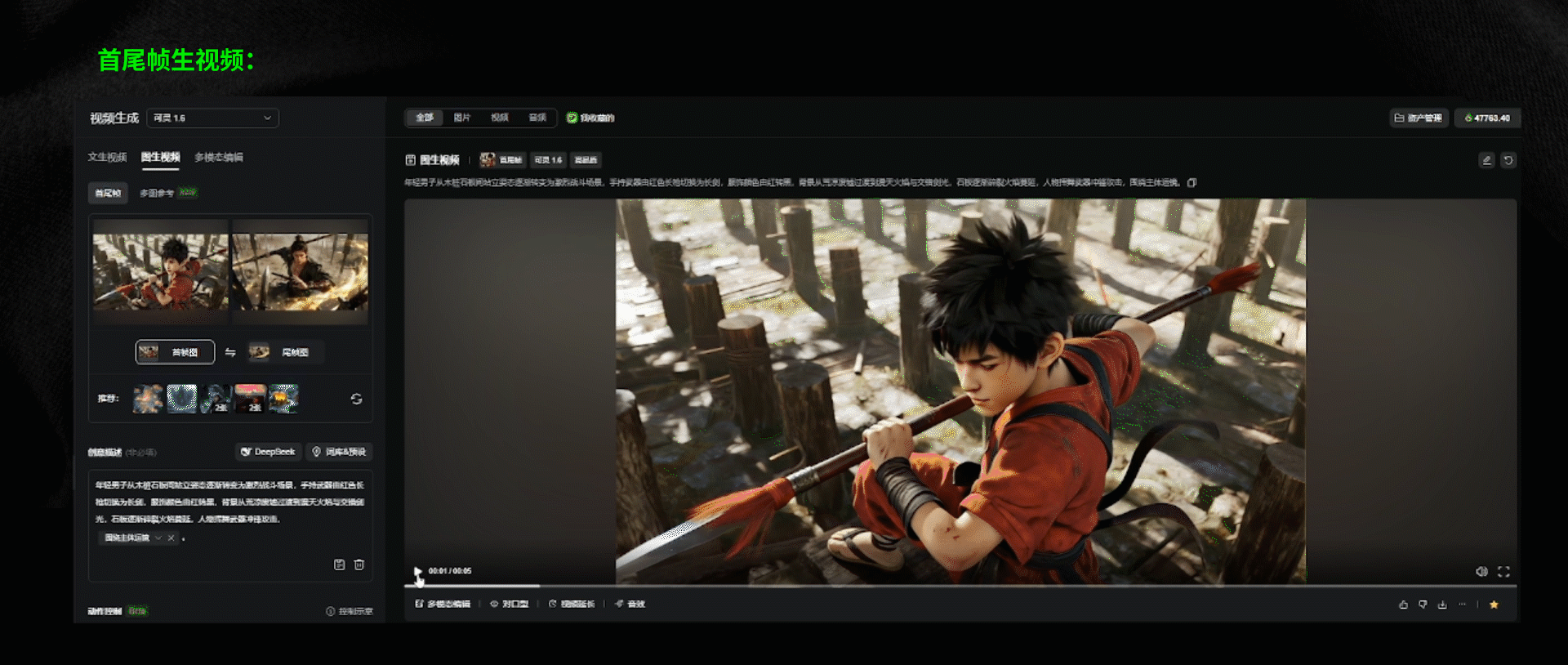
Task: Pick the last recommended effect thumbnail
Action: [283, 399]
